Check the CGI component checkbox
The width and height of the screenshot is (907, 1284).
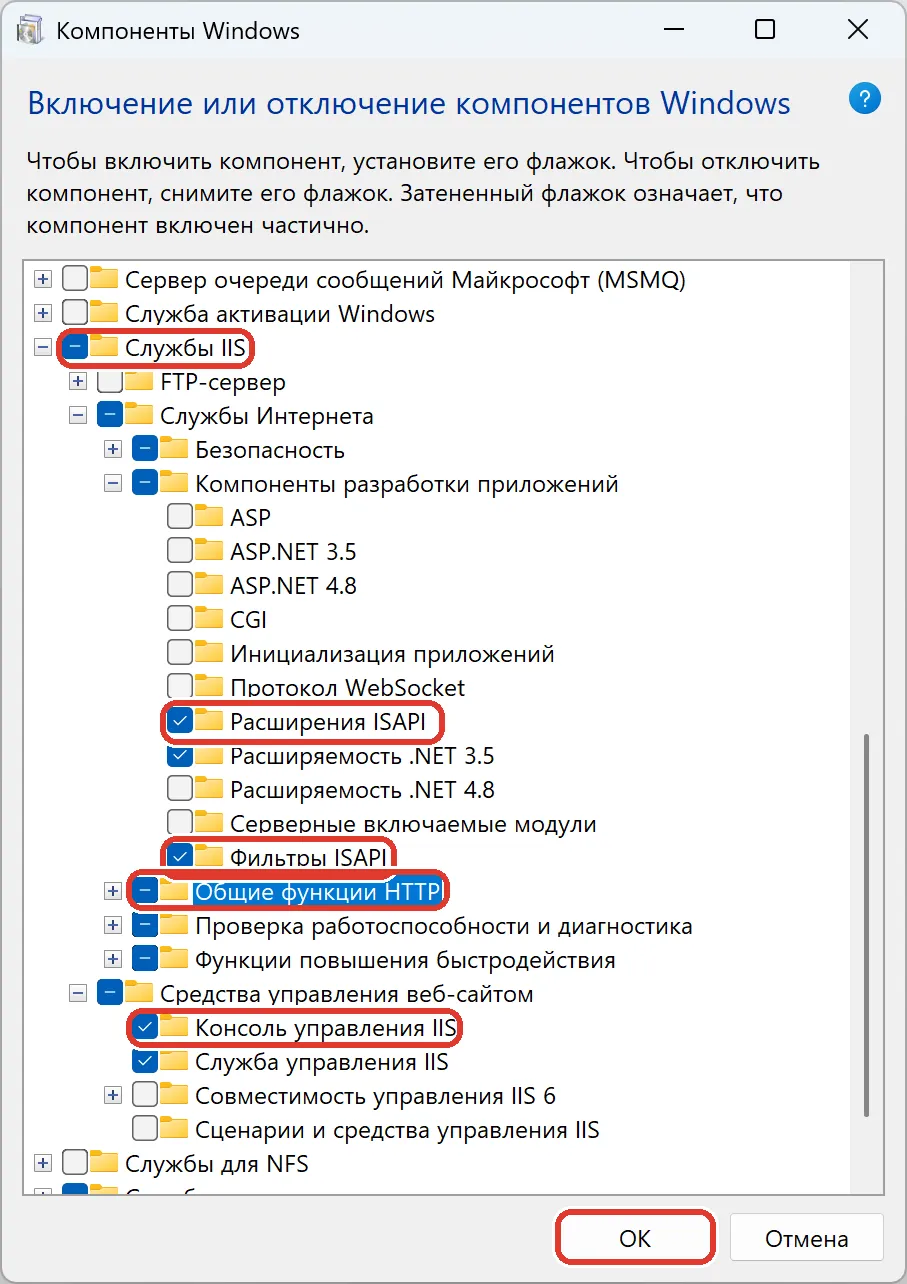click(x=180, y=619)
